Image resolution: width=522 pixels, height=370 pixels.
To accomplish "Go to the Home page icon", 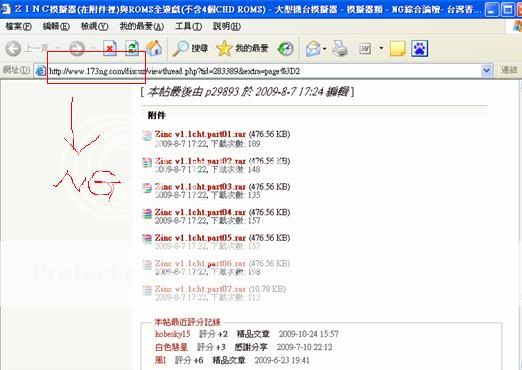I will [x=154, y=49].
